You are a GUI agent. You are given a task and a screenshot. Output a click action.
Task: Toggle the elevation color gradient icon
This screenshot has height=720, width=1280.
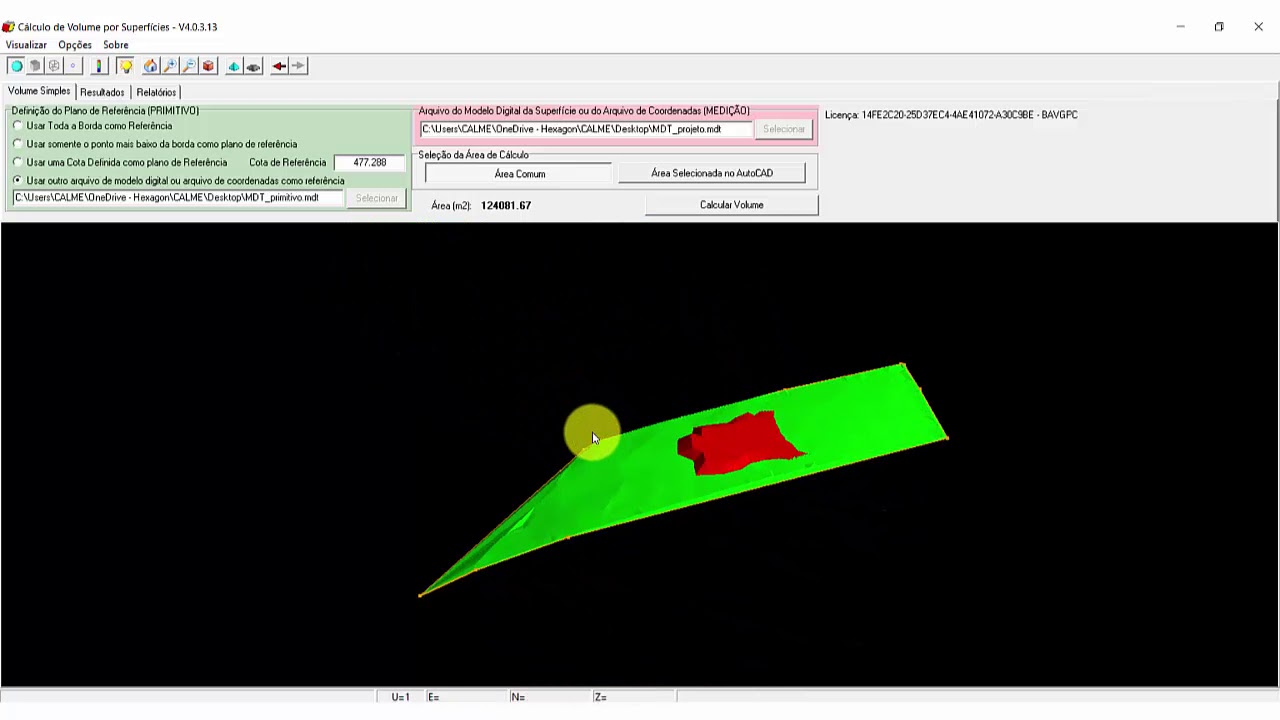click(x=98, y=66)
